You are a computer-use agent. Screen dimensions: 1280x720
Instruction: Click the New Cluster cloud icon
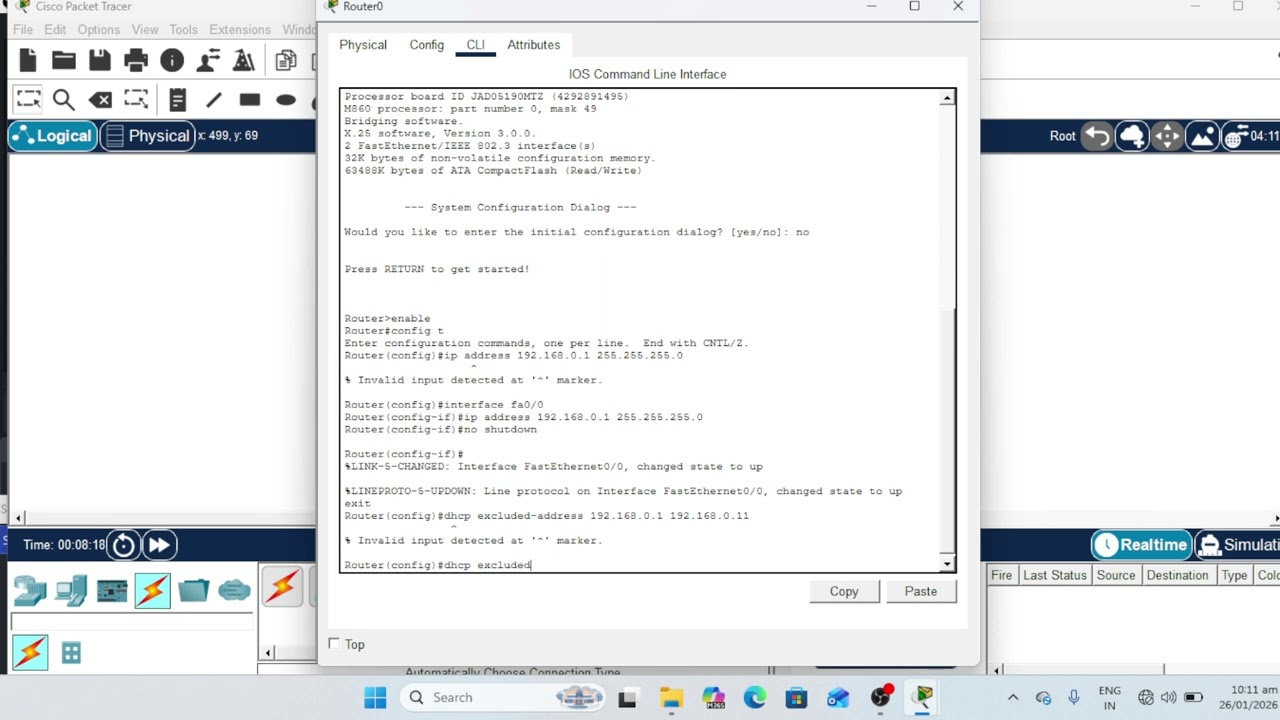[1133, 136]
